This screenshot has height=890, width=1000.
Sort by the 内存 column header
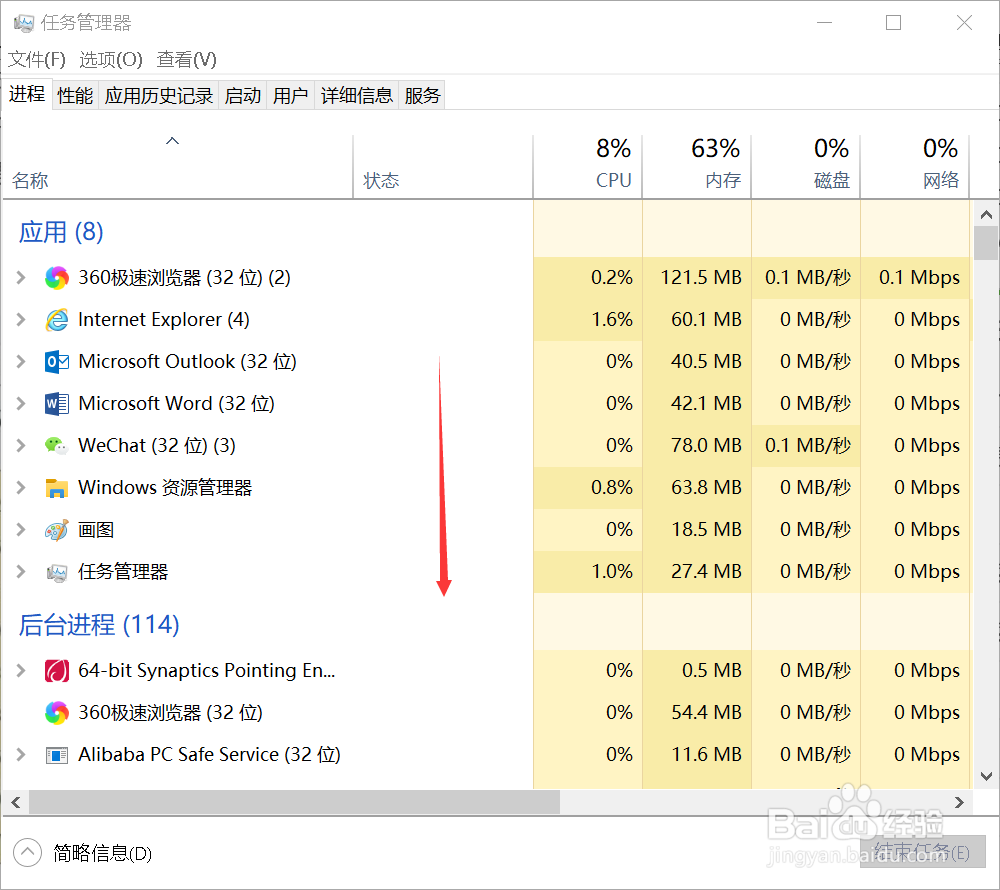click(696, 166)
